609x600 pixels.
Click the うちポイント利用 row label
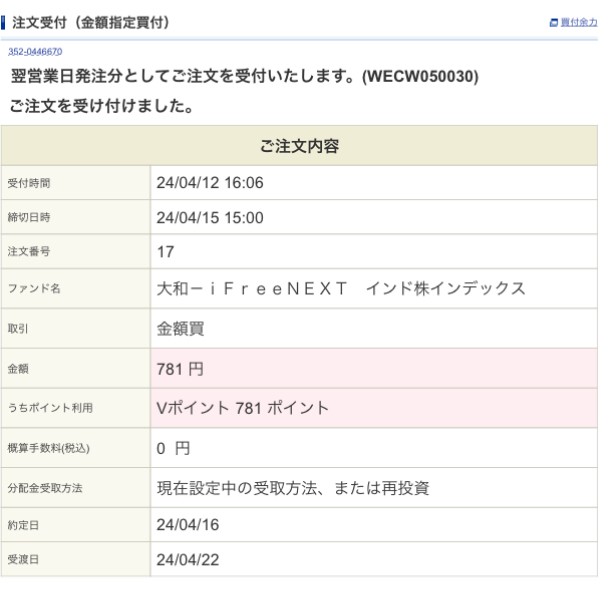click(50, 408)
